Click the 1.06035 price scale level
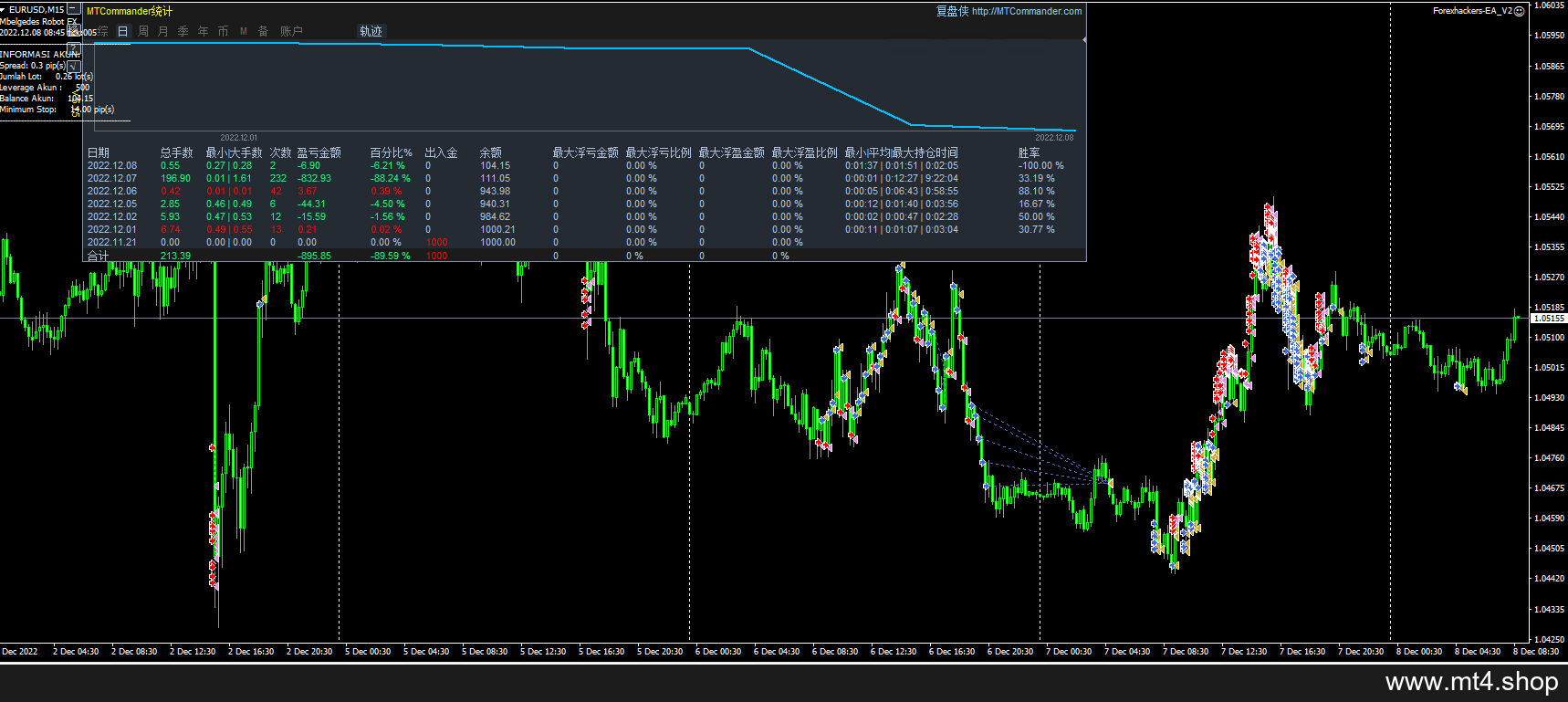1568x702 pixels. point(1549,5)
